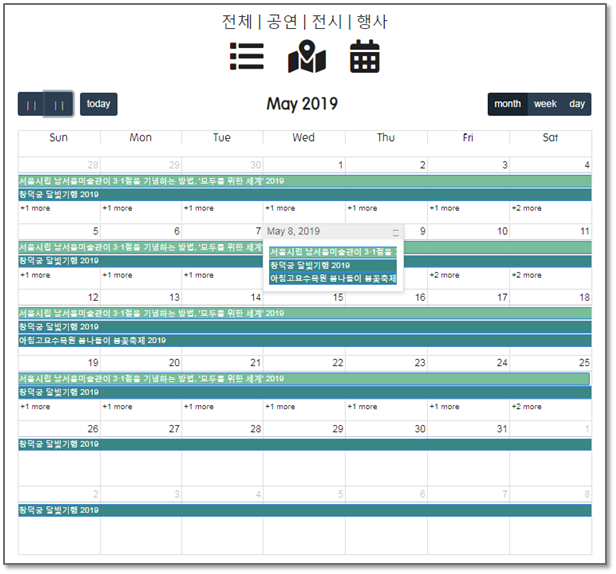Open 창덕궁 달빛기행 2019 bar in May 5 week
616x574 pixels.
(141, 261)
